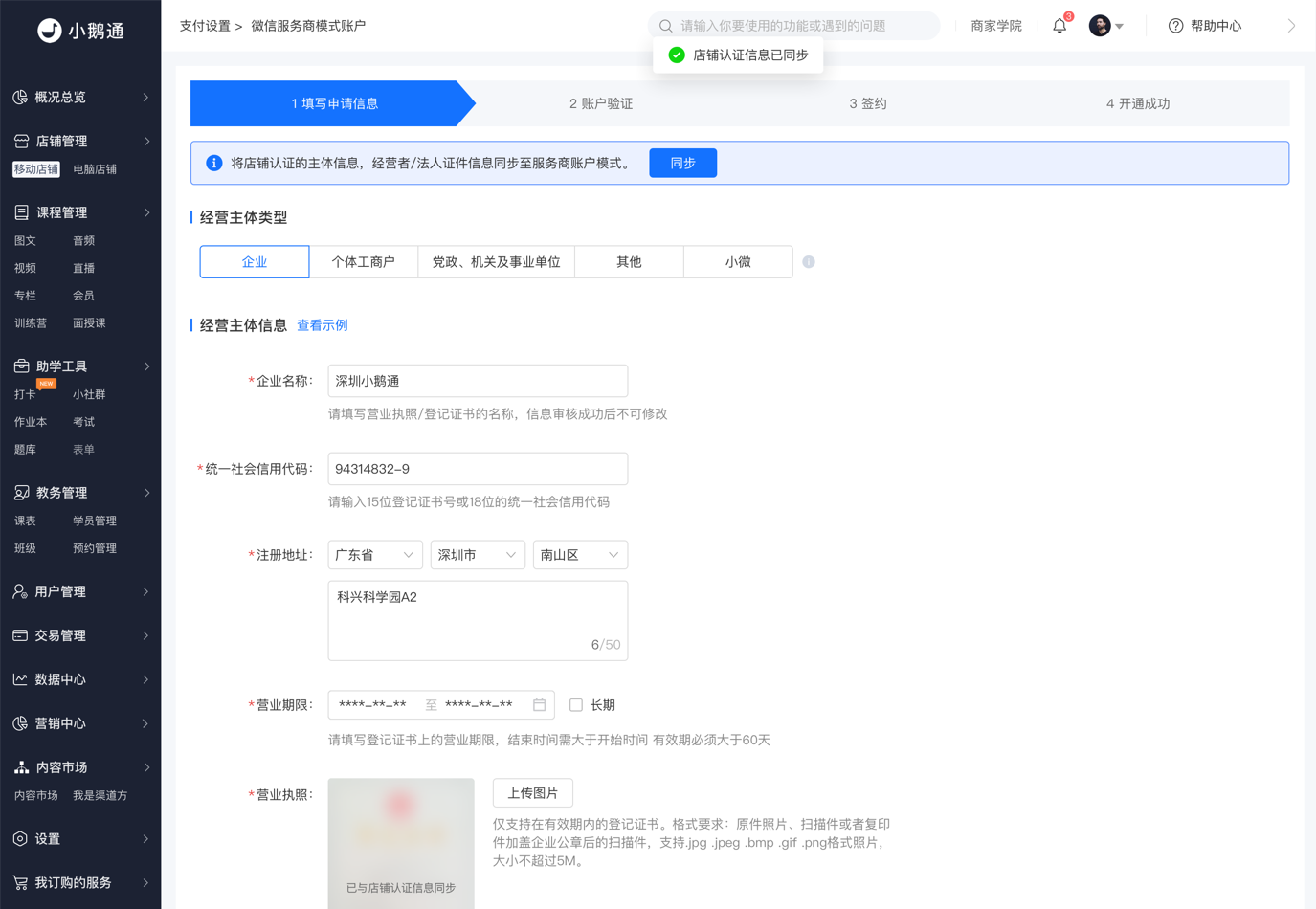Select 小微 entity type
This screenshot has height=909, width=1316.
point(738,262)
